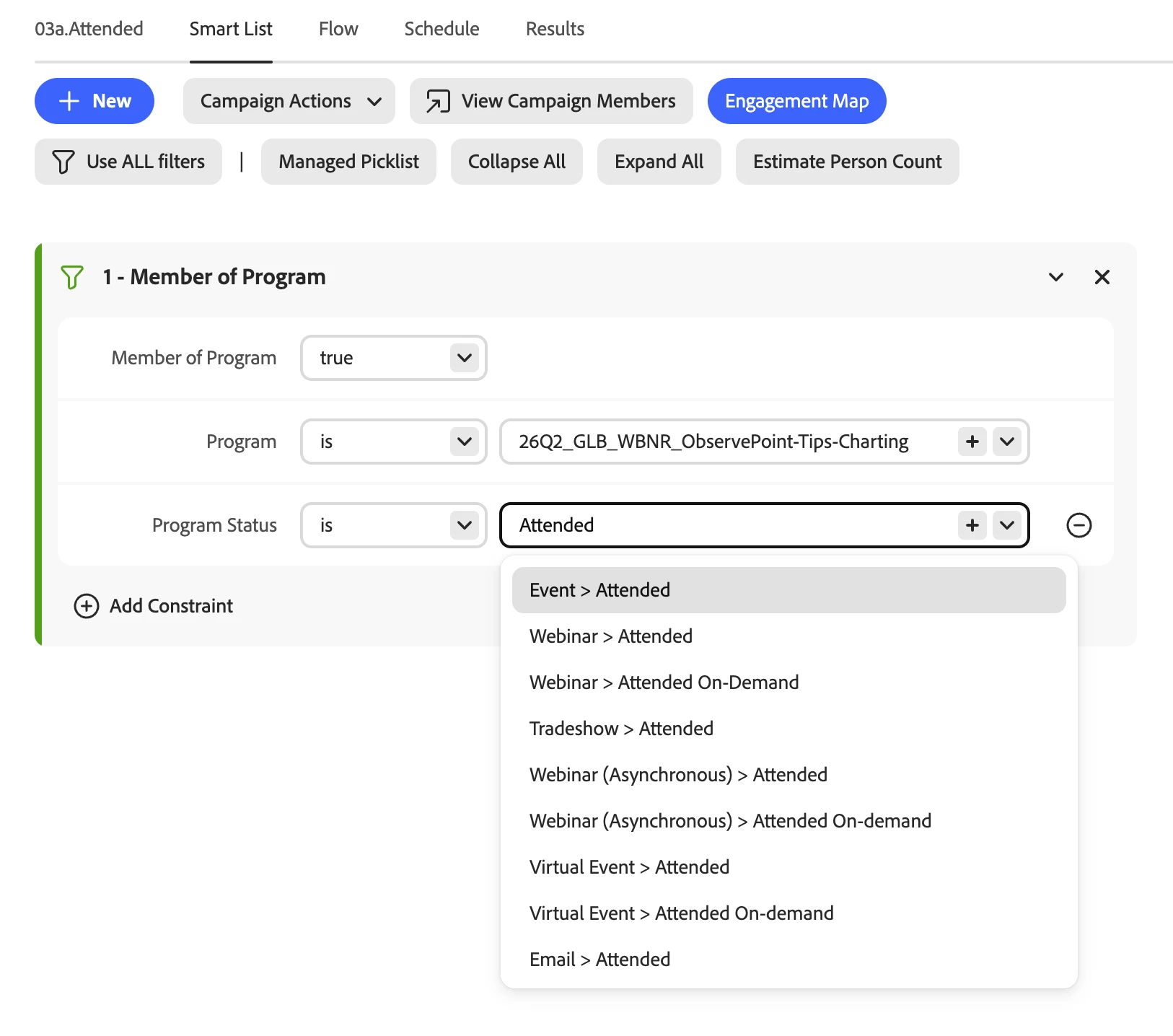This screenshot has height=1036, width=1173.
Task: Click Estimate Person Count
Action: (x=848, y=162)
